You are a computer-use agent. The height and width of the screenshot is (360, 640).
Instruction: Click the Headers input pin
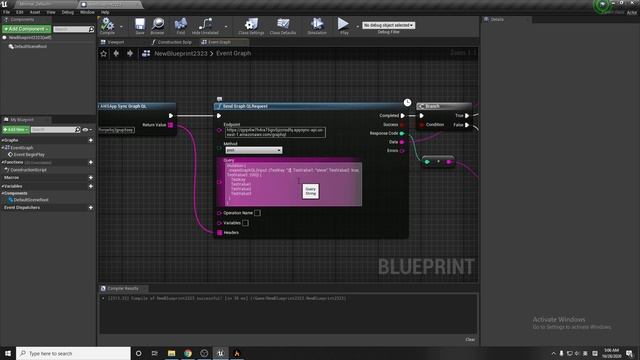tap(220, 233)
